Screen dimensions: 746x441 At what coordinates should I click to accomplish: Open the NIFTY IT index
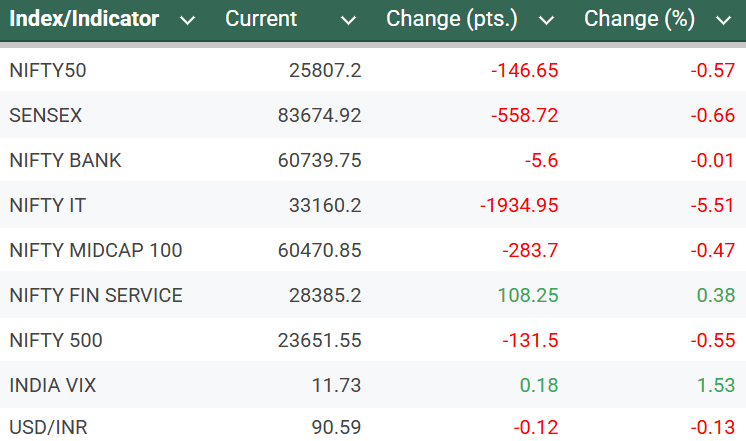(x=47, y=205)
